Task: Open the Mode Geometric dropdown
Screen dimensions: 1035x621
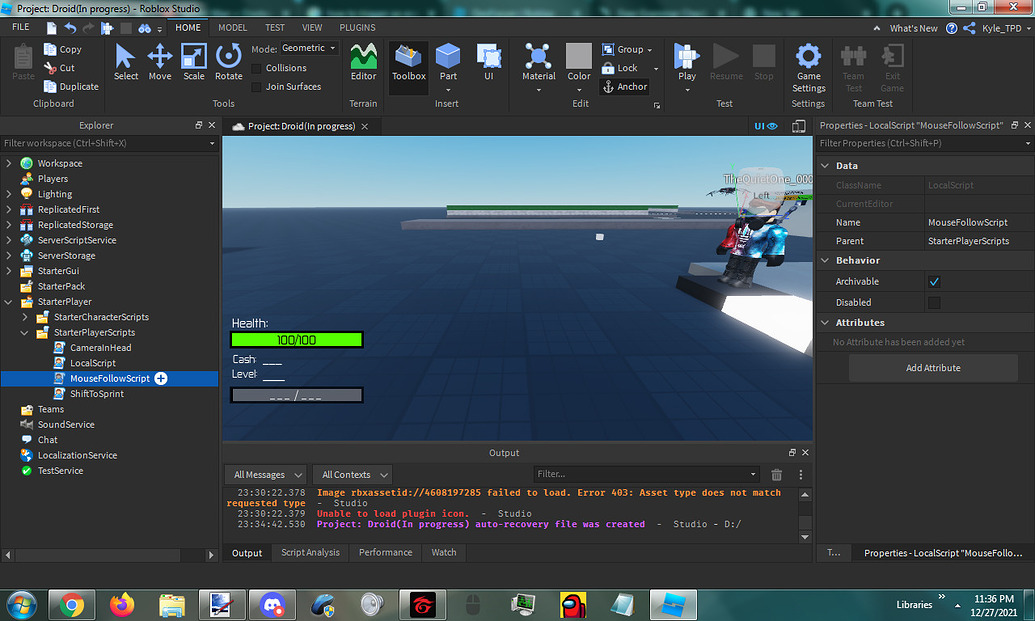Action: click(309, 48)
